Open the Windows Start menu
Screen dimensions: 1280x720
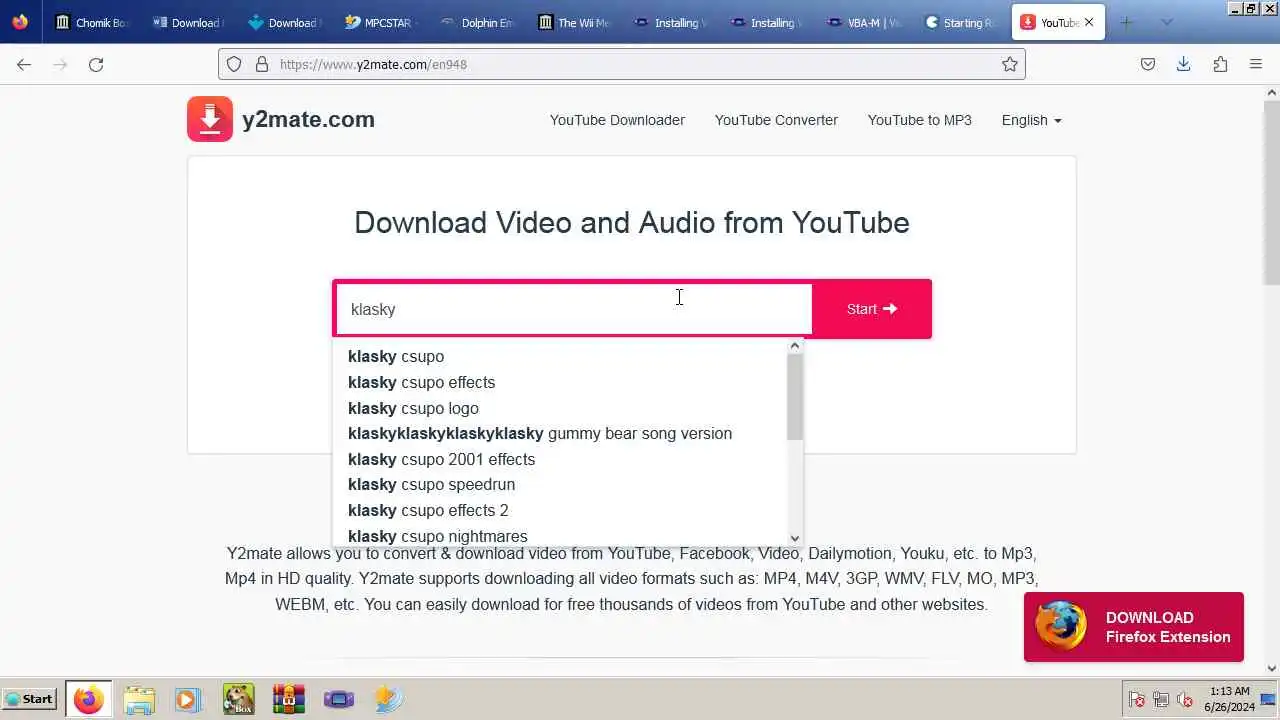[29, 699]
